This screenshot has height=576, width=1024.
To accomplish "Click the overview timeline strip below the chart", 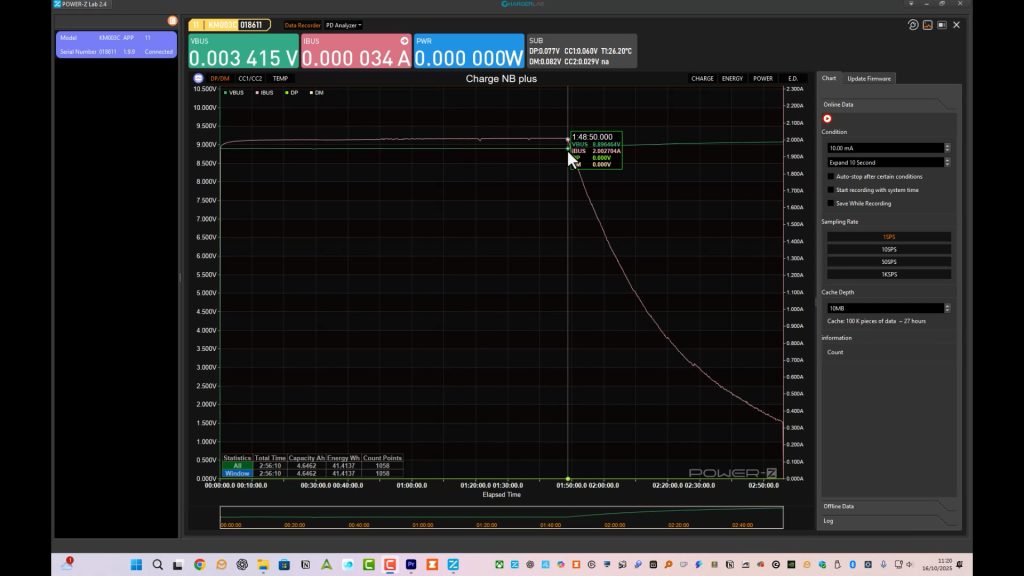I will (500, 516).
